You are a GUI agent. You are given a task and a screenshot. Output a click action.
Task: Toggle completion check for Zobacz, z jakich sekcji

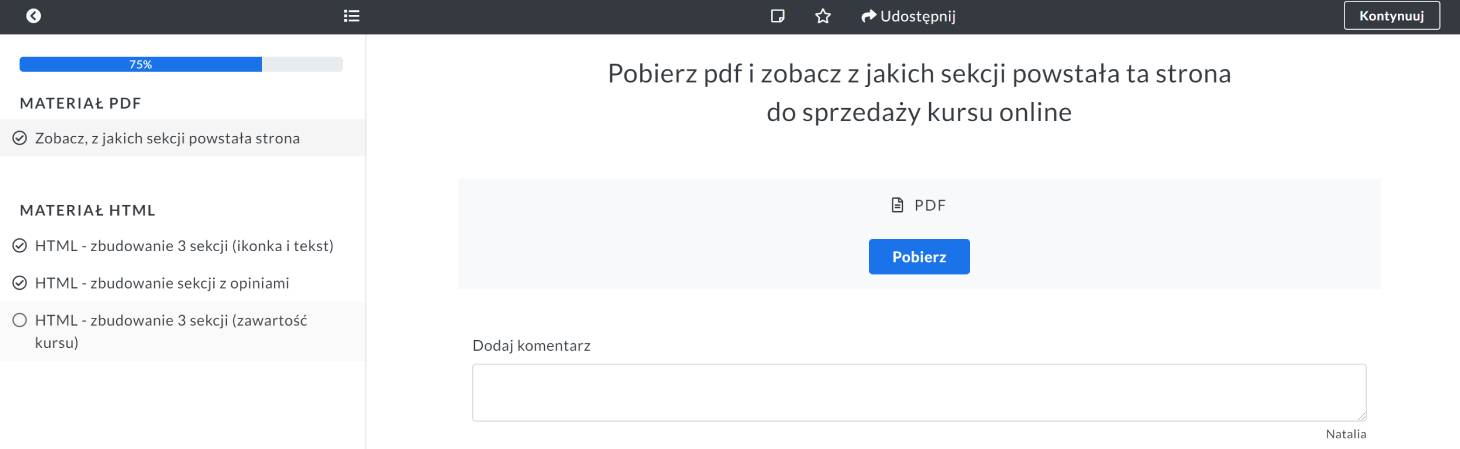(x=19, y=139)
